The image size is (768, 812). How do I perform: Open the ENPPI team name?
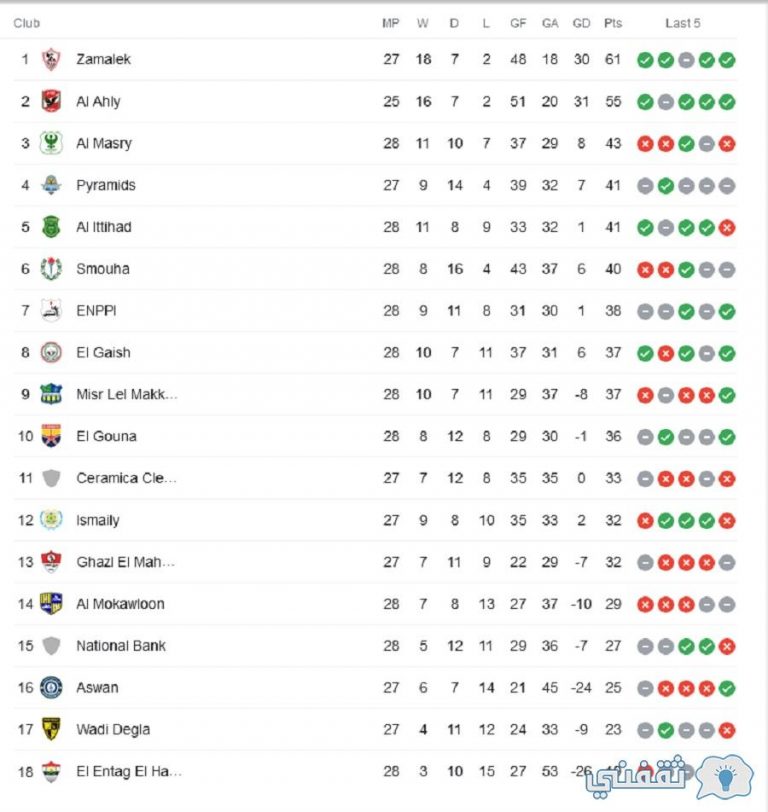tap(96, 311)
